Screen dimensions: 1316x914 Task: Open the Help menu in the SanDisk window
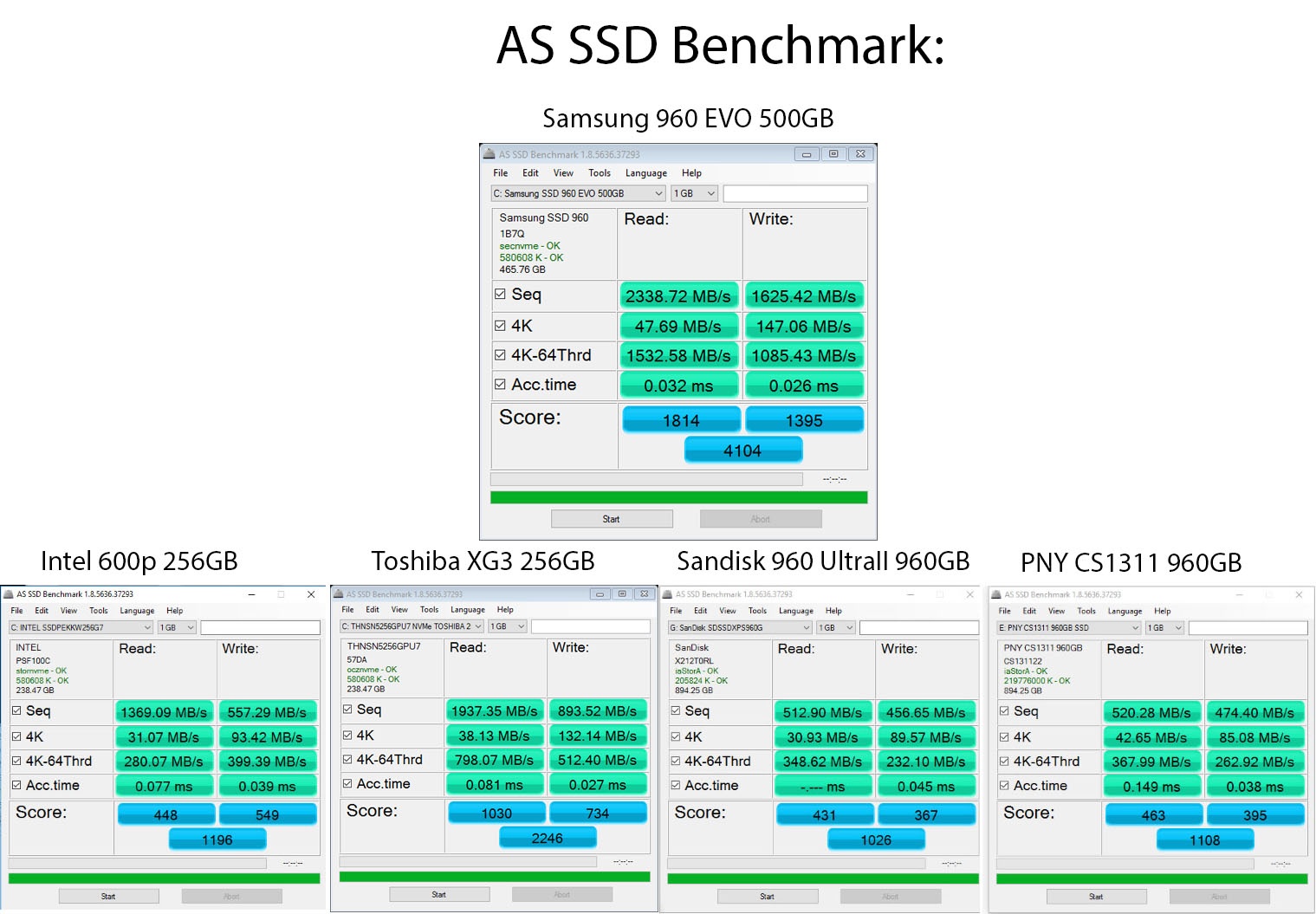pyautogui.click(x=833, y=611)
